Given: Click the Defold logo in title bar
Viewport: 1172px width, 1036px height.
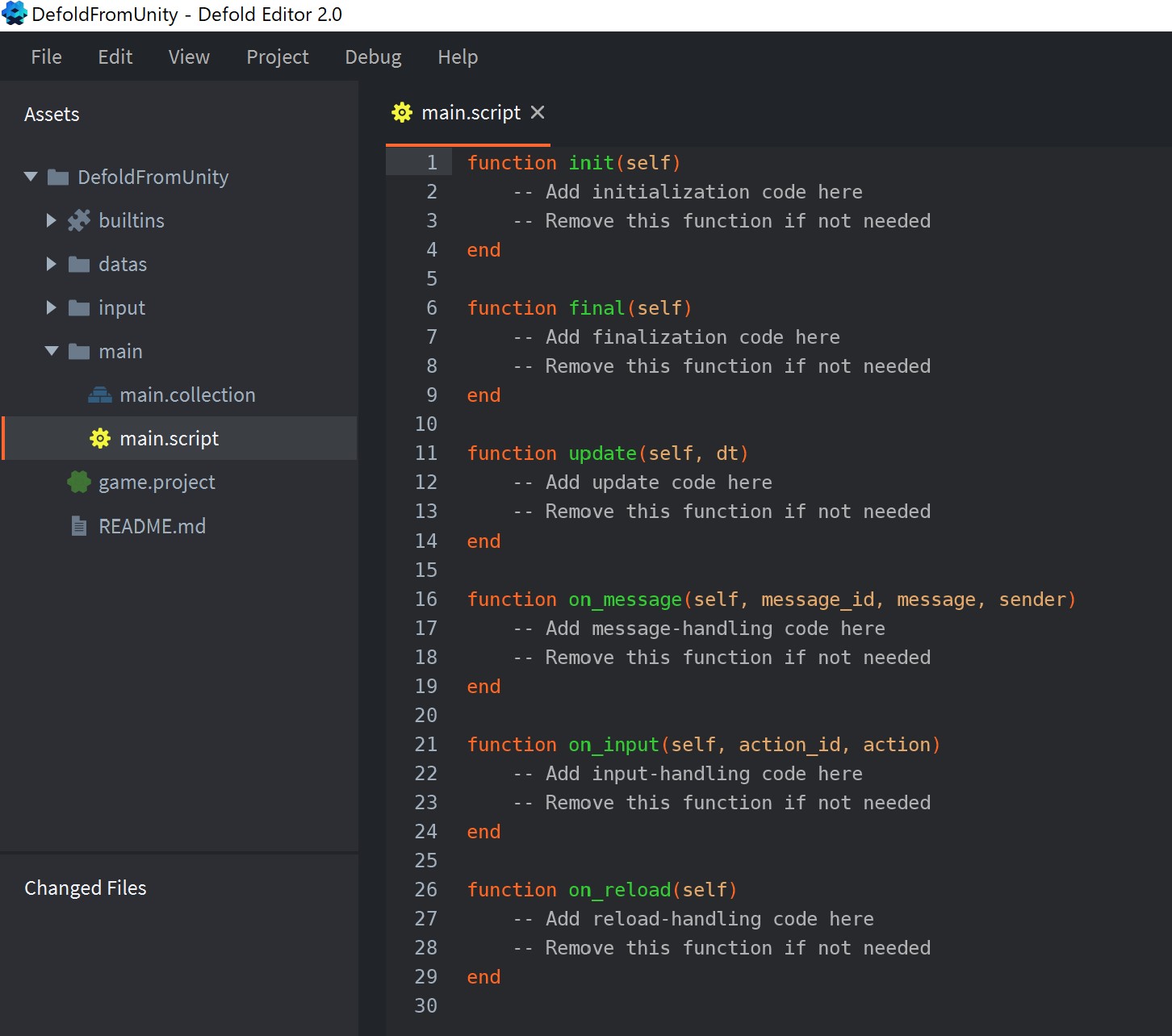Looking at the screenshot, I should (x=15, y=15).
